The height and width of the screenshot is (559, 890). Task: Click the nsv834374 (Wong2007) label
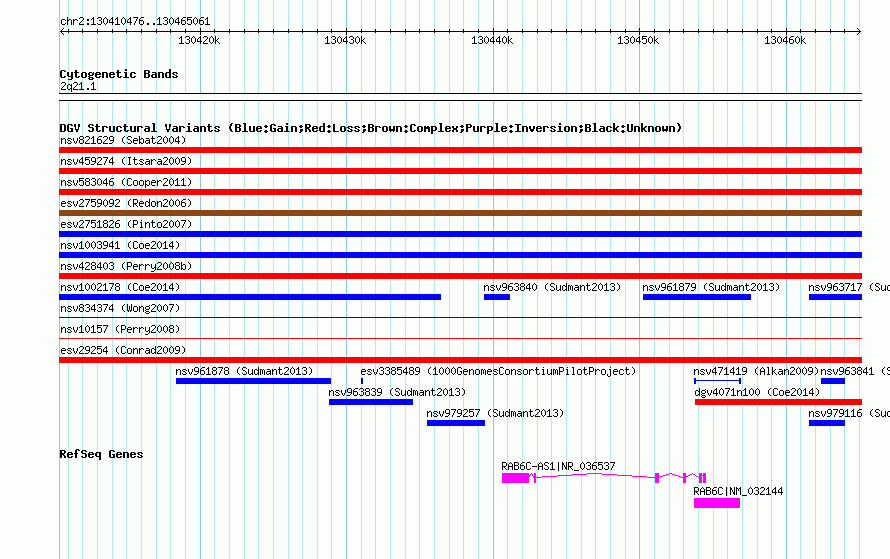[x=120, y=308]
